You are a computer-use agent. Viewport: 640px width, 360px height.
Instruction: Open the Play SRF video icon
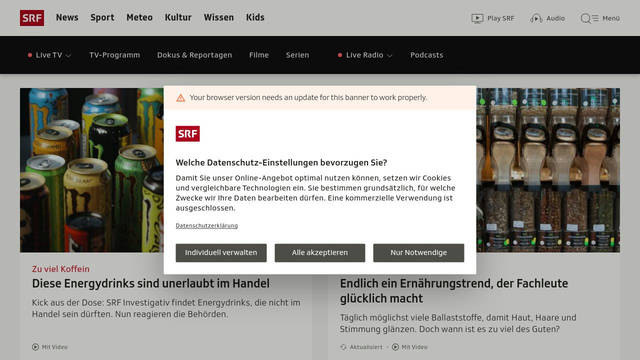coord(477,18)
